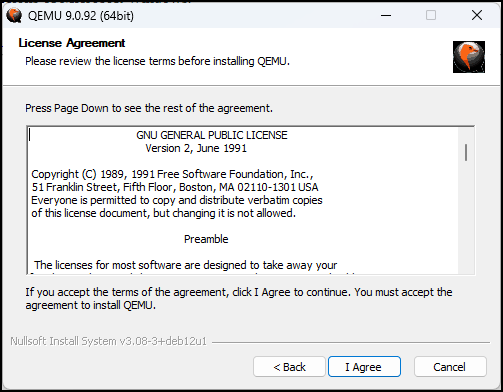Click the Copyright (C) 1989 line

click(172, 174)
